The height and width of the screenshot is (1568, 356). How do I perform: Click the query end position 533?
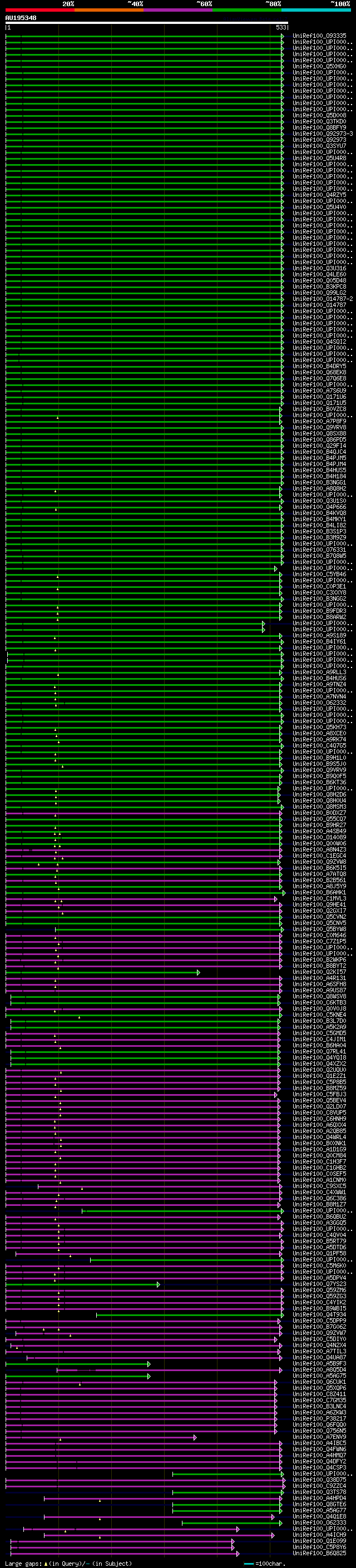pyautogui.click(x=280, y=27)
